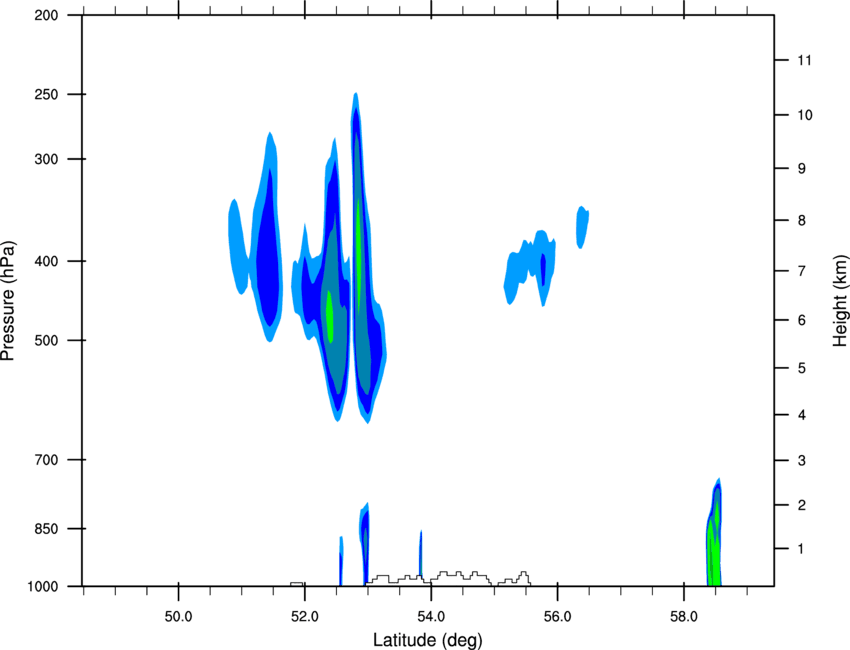
Task: Click the 2 km height label
Action: coord(802,505)
